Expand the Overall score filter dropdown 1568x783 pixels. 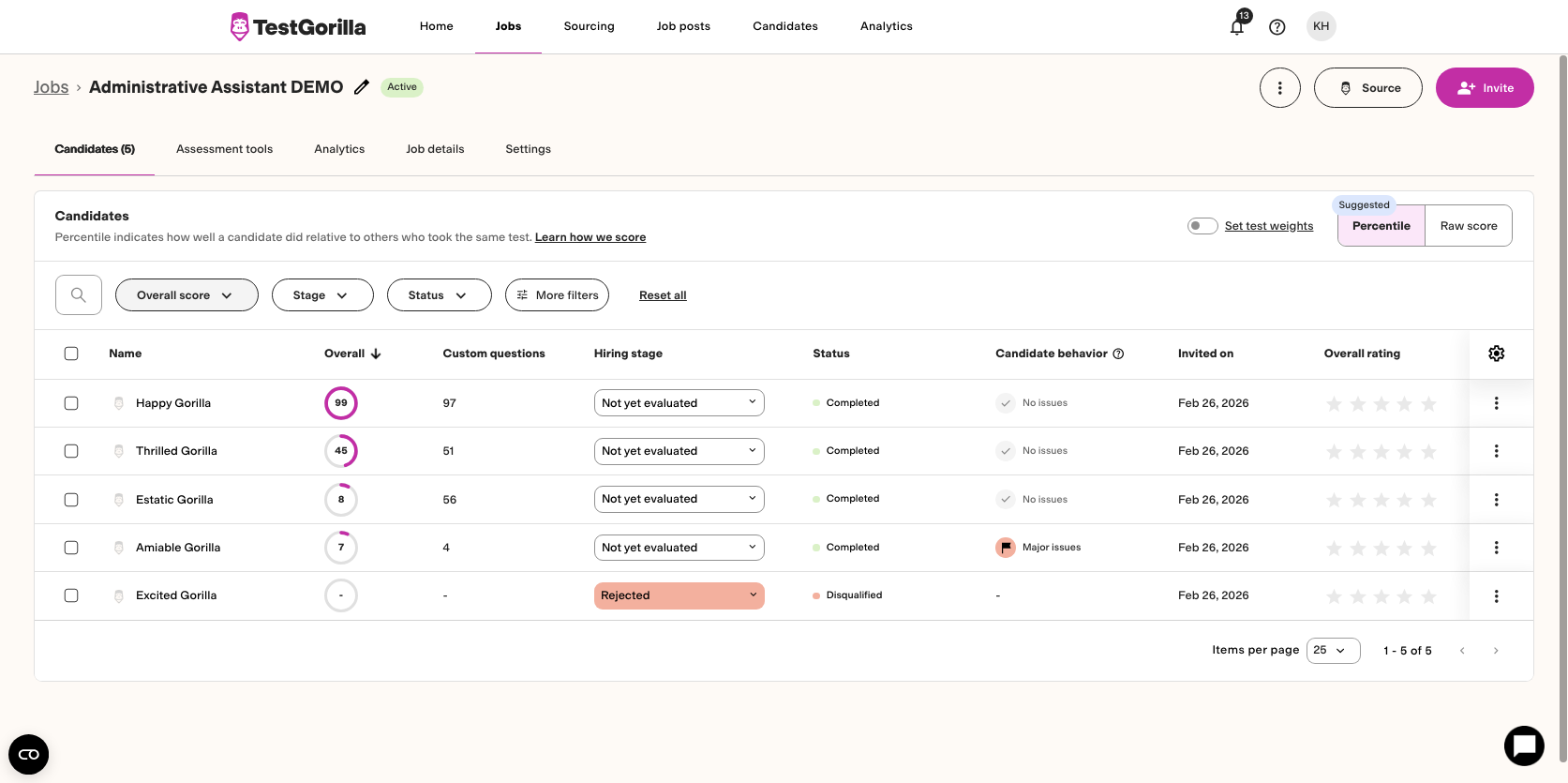[x=186, y=295]
